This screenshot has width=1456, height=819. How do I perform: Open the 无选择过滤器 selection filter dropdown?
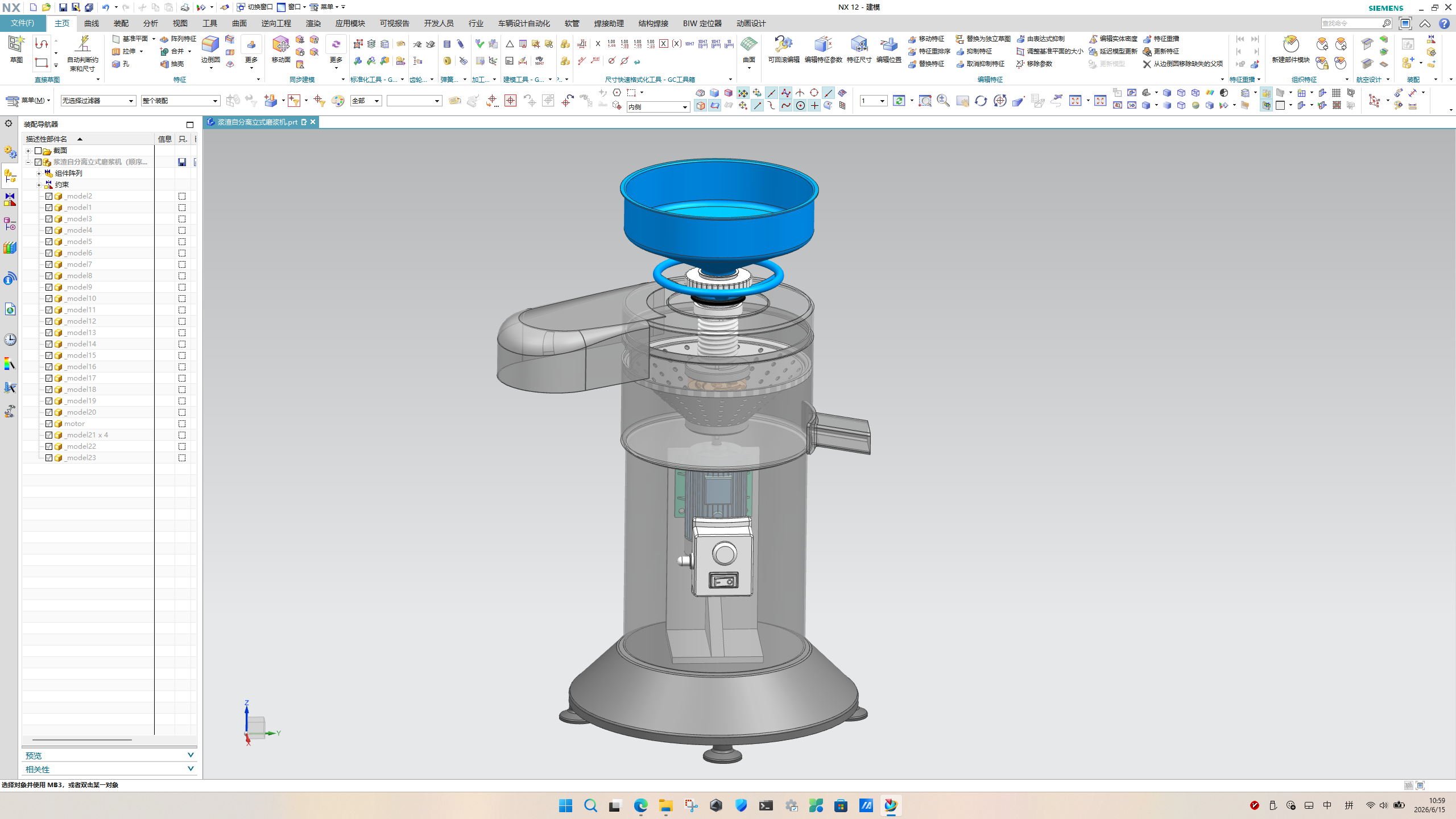pyautogui.click(x=98, y=101)
